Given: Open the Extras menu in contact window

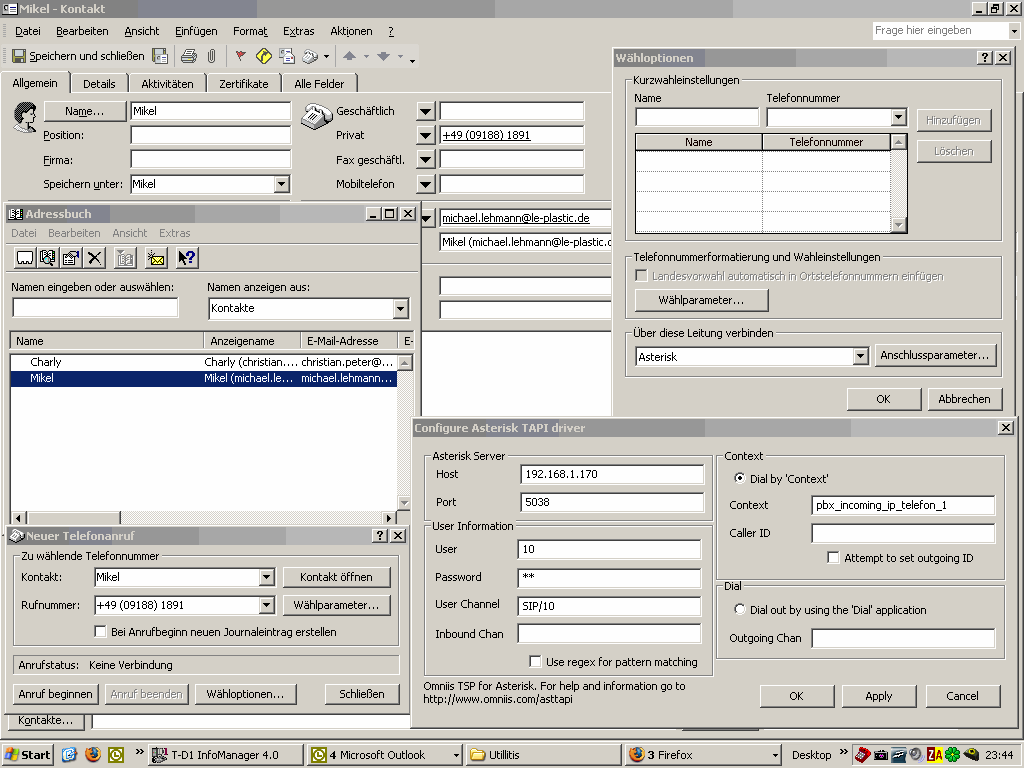Looking at the screenshot, I should tap(298, 31).
